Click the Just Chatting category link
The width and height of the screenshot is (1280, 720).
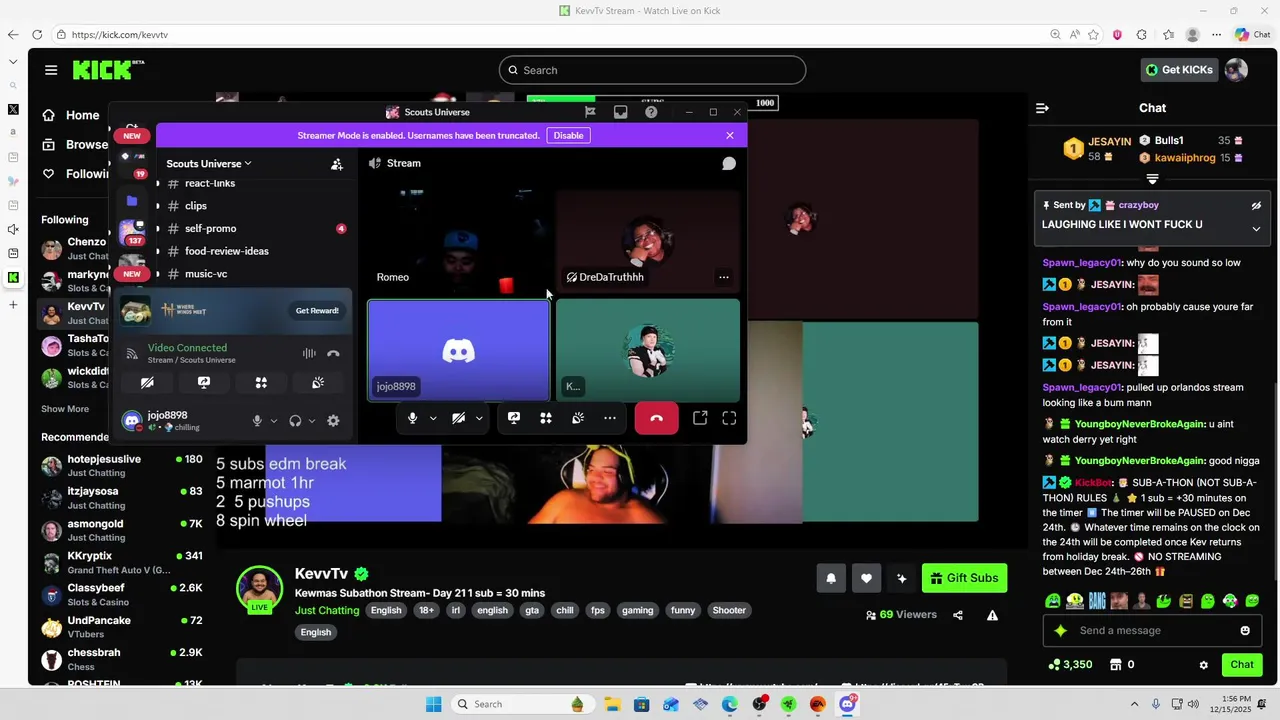(x=327, y=610)
